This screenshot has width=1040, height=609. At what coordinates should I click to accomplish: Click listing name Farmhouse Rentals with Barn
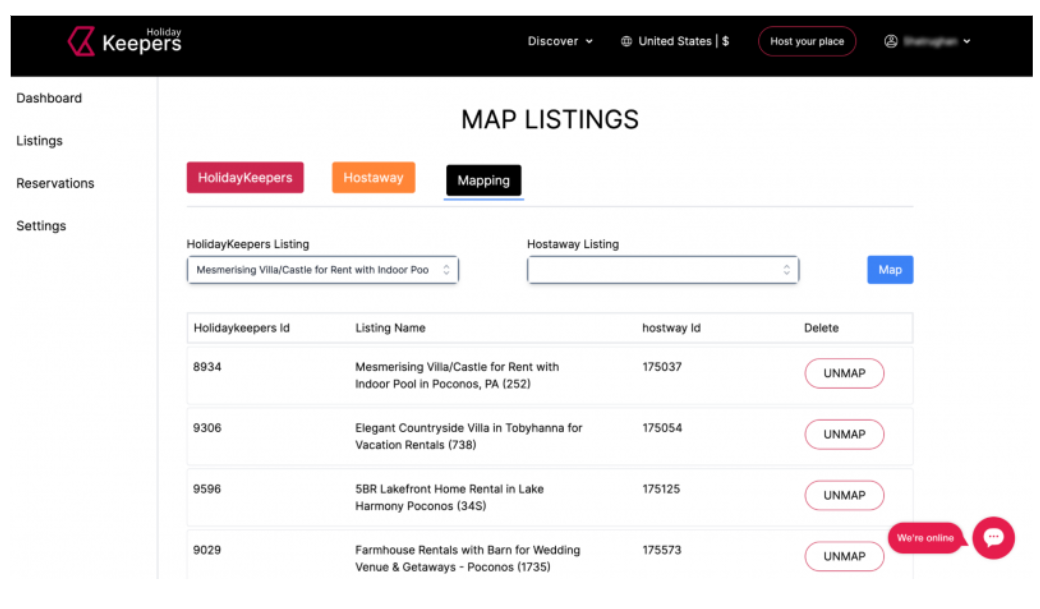[468, 559]
